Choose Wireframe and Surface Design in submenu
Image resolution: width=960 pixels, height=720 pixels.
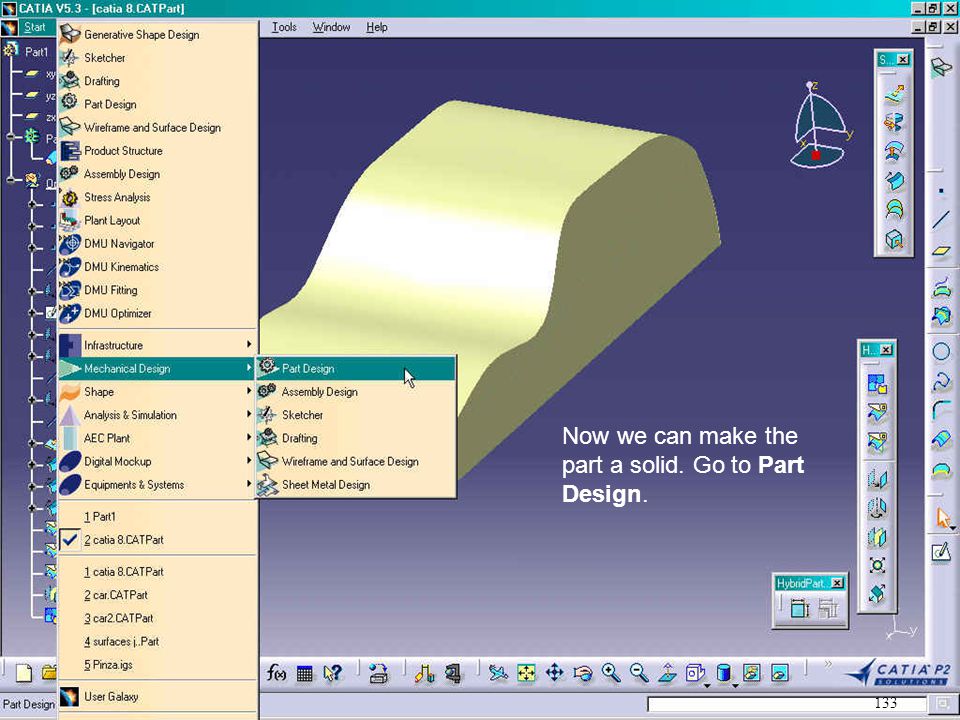(x=356, y=462)
